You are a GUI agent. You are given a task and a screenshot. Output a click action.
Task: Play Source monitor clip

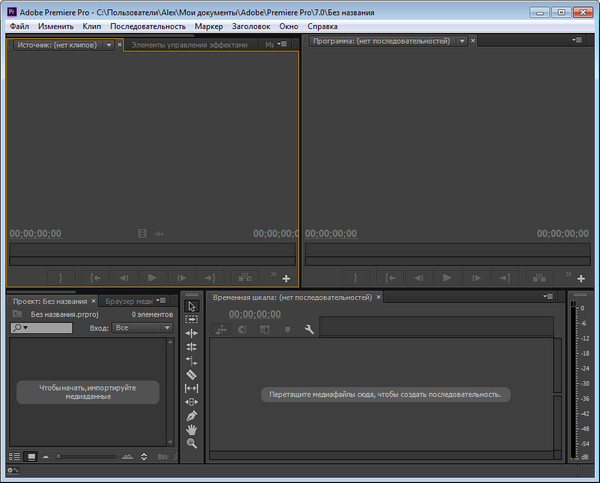point(152,277)
